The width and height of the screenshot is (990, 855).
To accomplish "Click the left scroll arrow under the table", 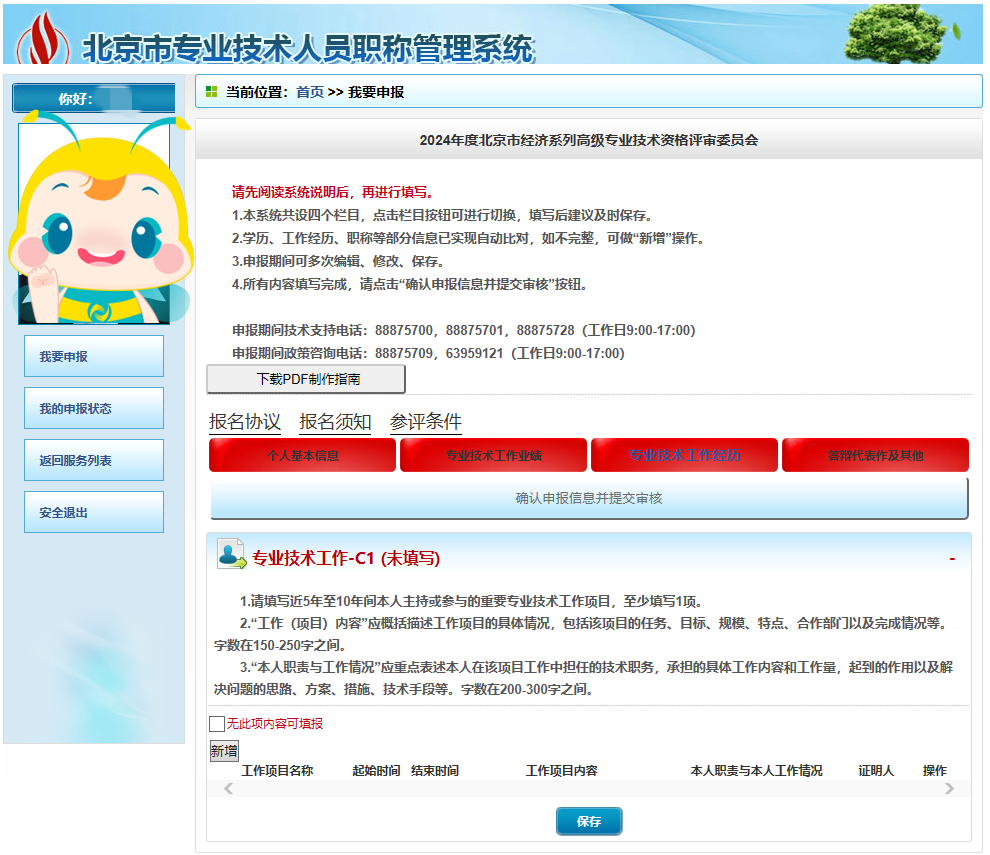I will 227,788.
